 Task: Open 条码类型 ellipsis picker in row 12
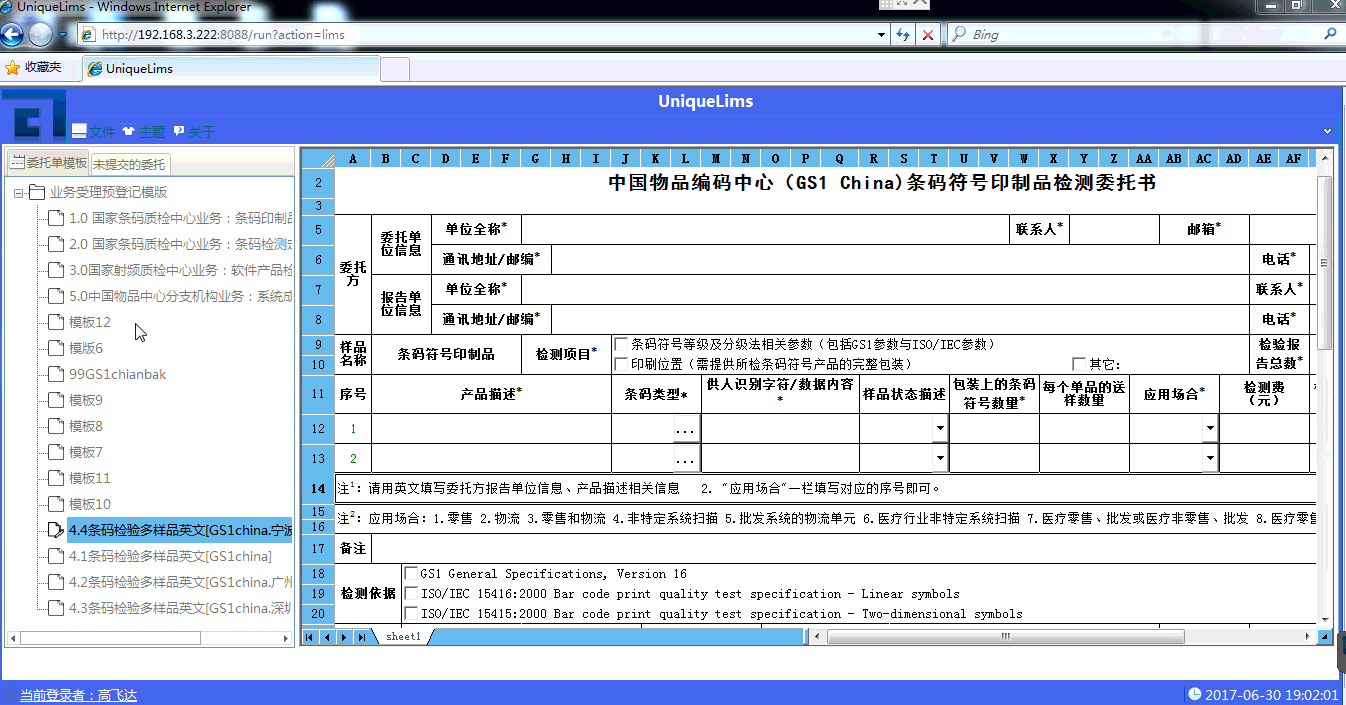[686, 430]
